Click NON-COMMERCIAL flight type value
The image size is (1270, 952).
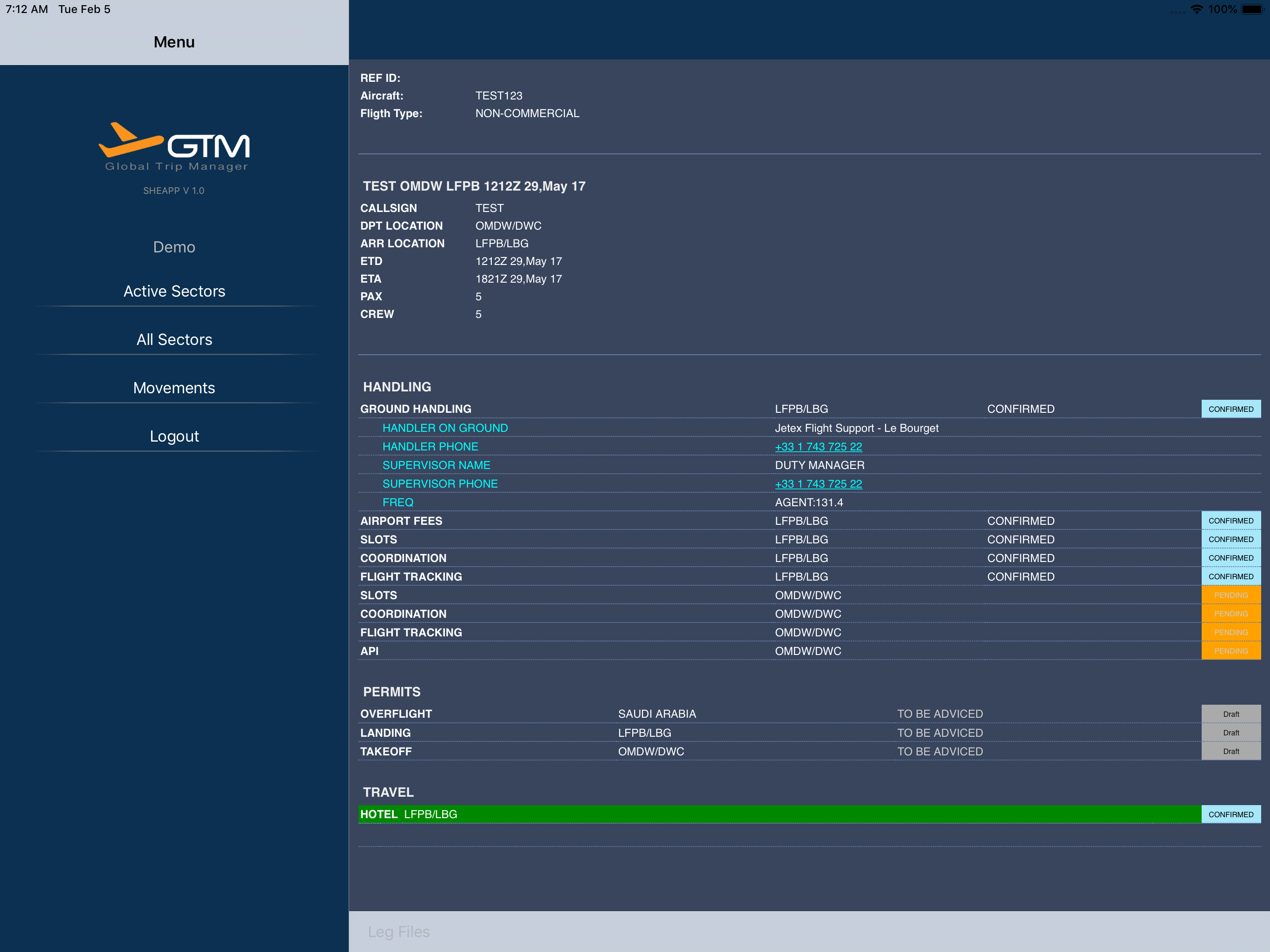pyautogui.click(x=527, y=113)
